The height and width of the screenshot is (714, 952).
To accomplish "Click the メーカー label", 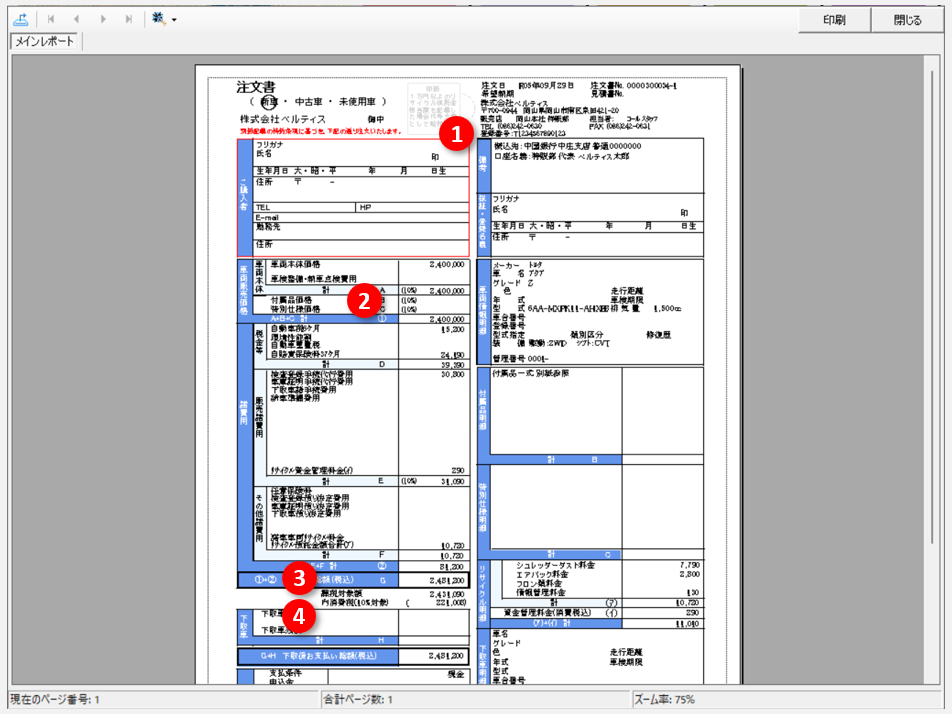I will [506, 266].
